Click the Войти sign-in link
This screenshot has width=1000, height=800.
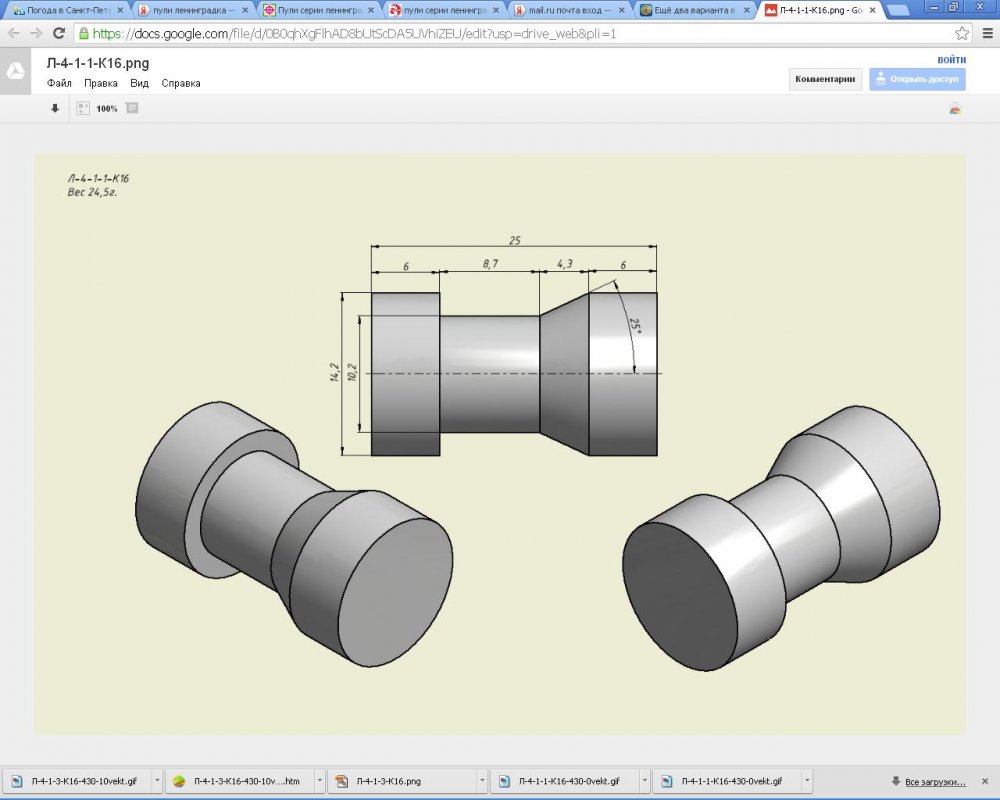[x=951, y=60]
